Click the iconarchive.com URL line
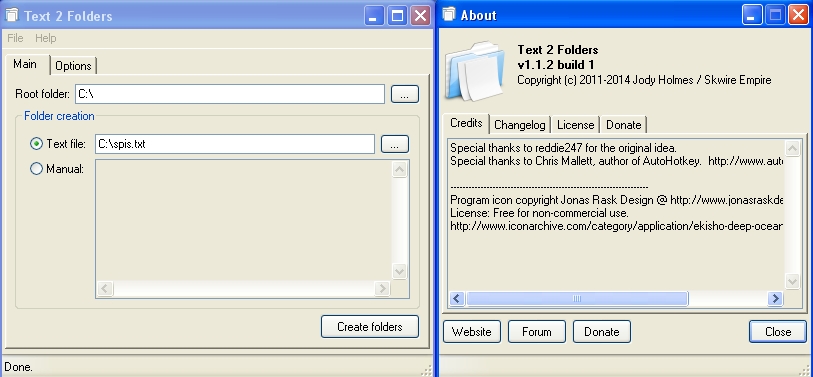Image resolution: width=813 pixels, height=377 pixels. [616, 226]
